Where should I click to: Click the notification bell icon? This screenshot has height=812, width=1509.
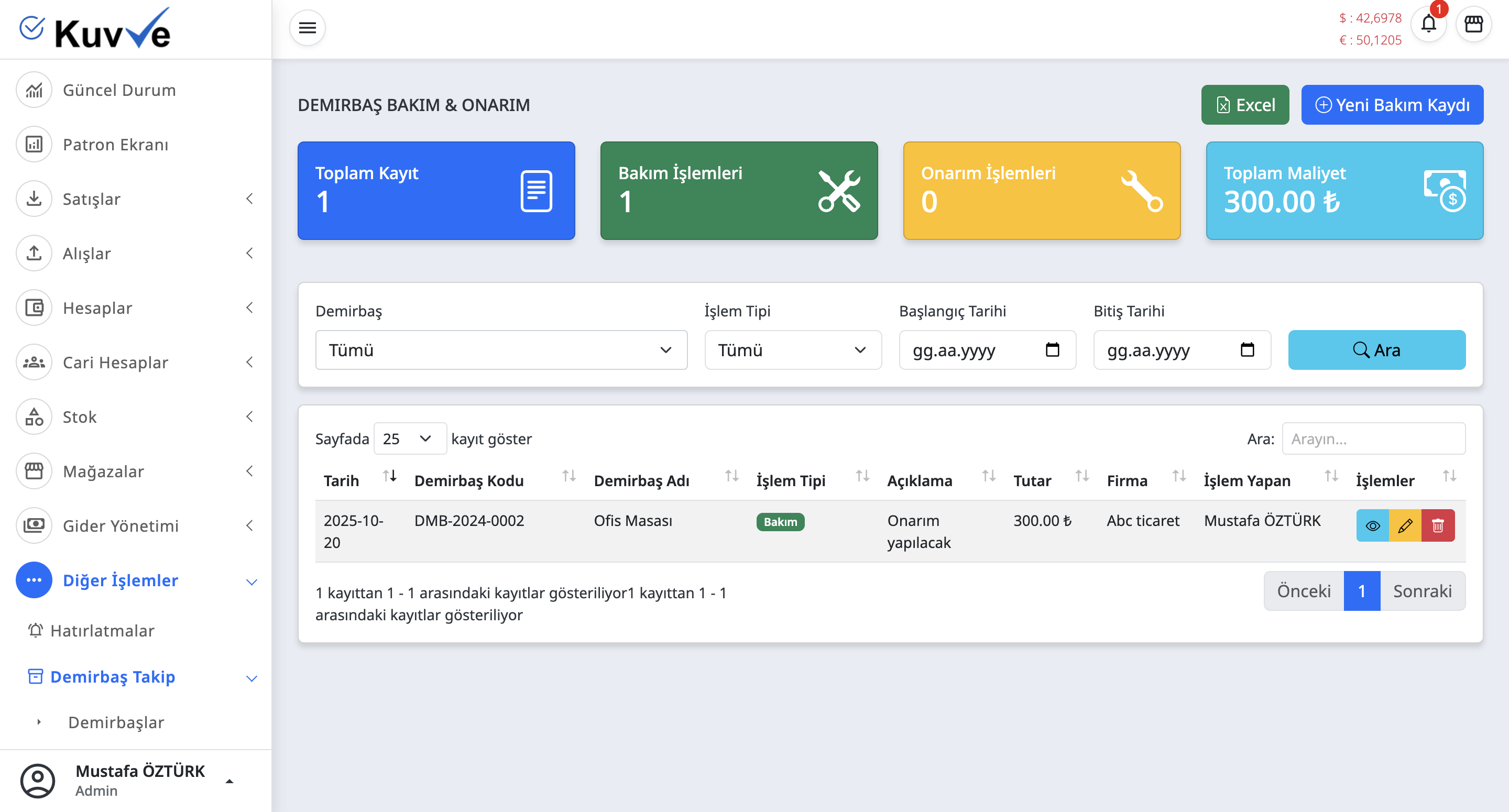tap(1428, 25)
